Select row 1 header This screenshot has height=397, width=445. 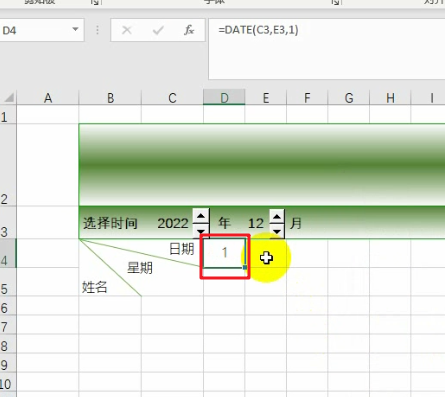[x=8, y=114]
